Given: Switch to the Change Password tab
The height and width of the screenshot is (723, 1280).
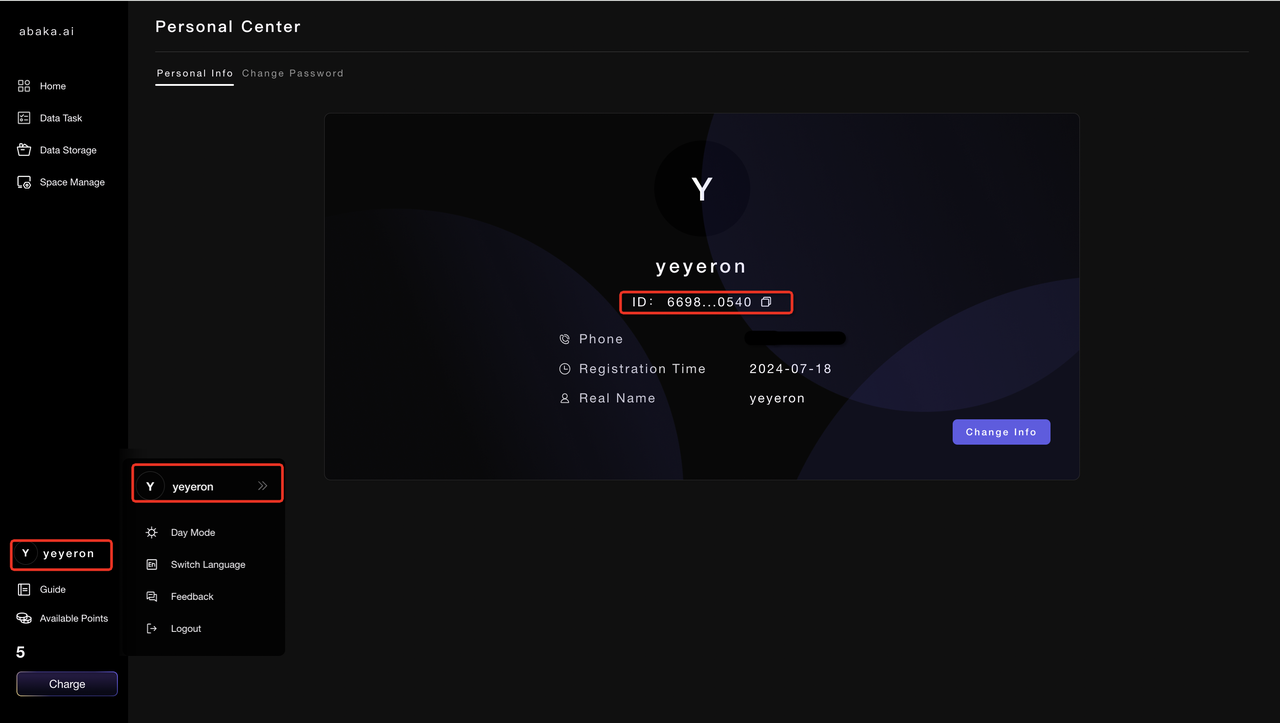Looking at the screenshot, I should pyautogui.click(x=293, y=73).
